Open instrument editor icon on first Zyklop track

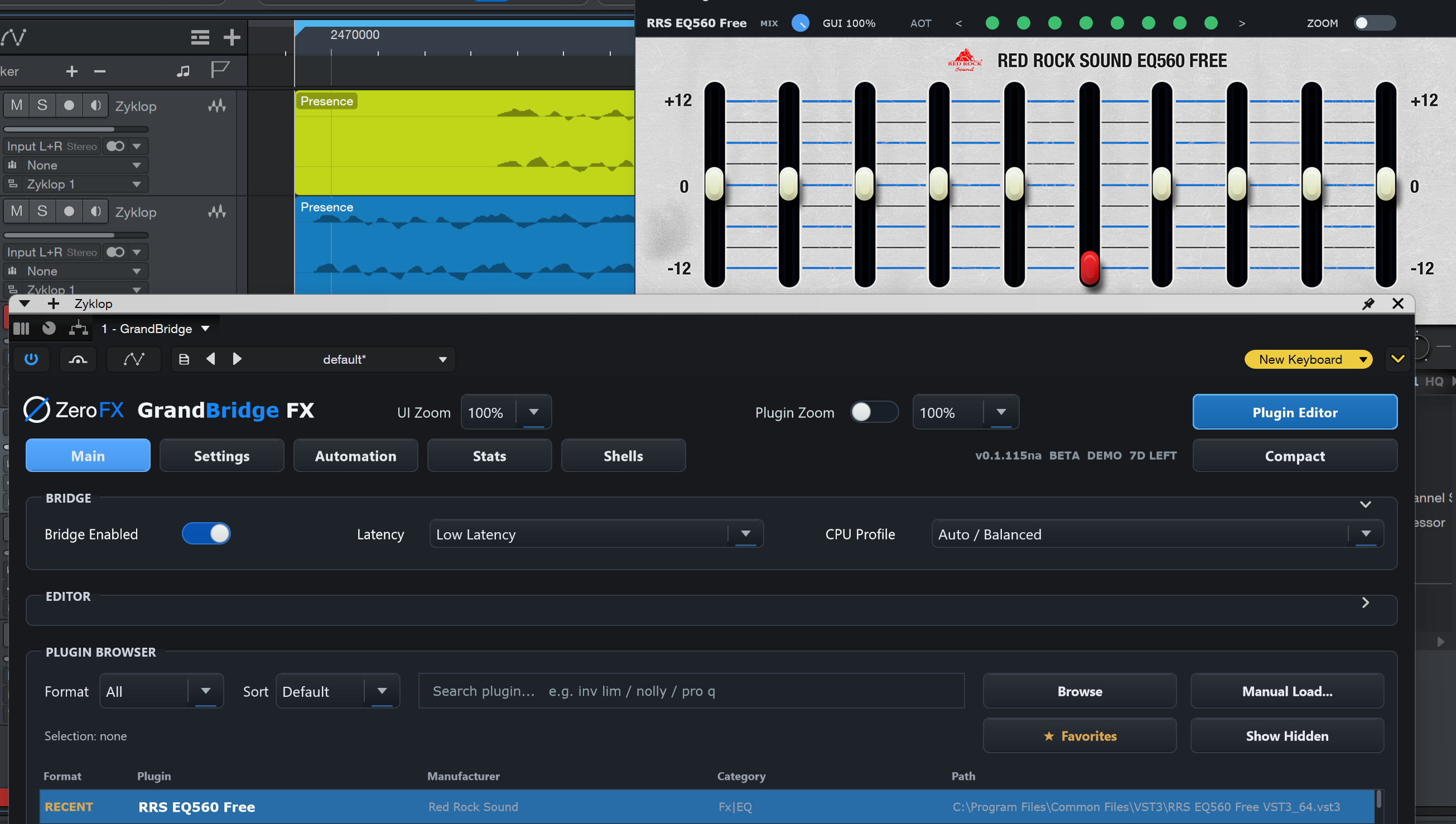point(217,106)
